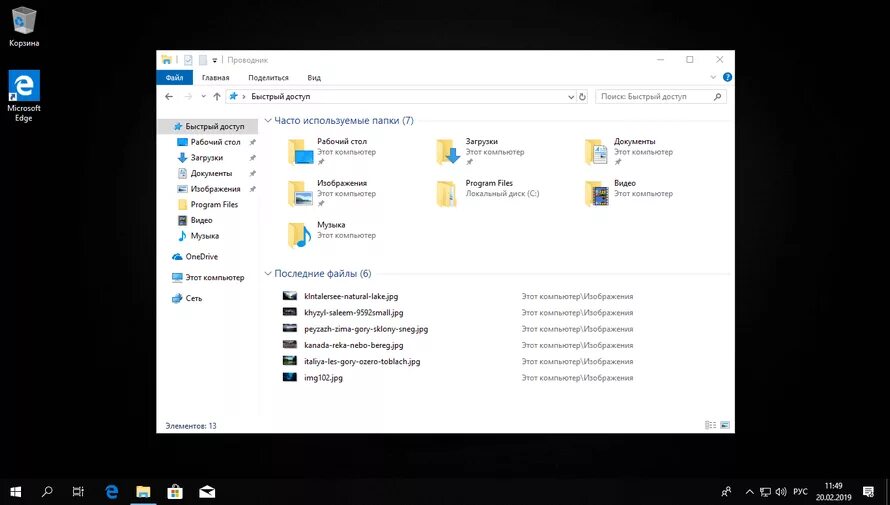Open the network icon in system tray
Image resolution: width=890 pixels, height=505 pixels.
(765, 492)
